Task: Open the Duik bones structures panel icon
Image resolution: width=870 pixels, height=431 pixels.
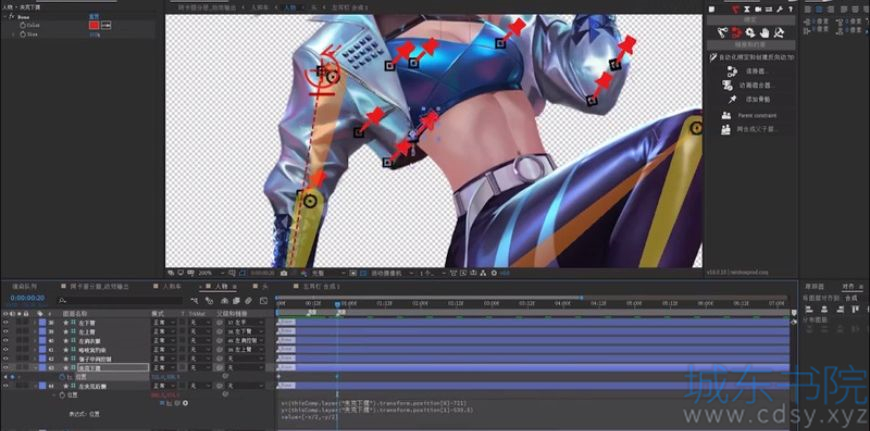Action: (x=722, y=33)
